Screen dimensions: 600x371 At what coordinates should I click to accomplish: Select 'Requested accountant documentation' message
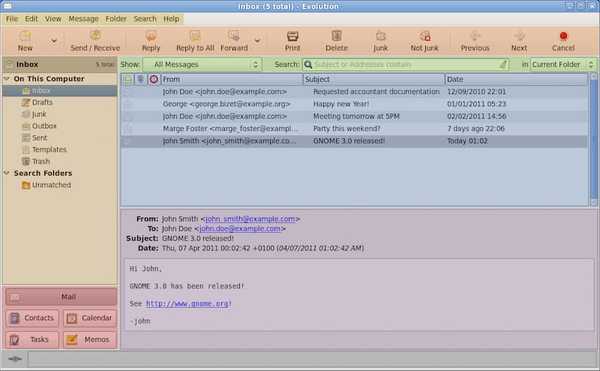pyautogui.click(x=354, y=92)
